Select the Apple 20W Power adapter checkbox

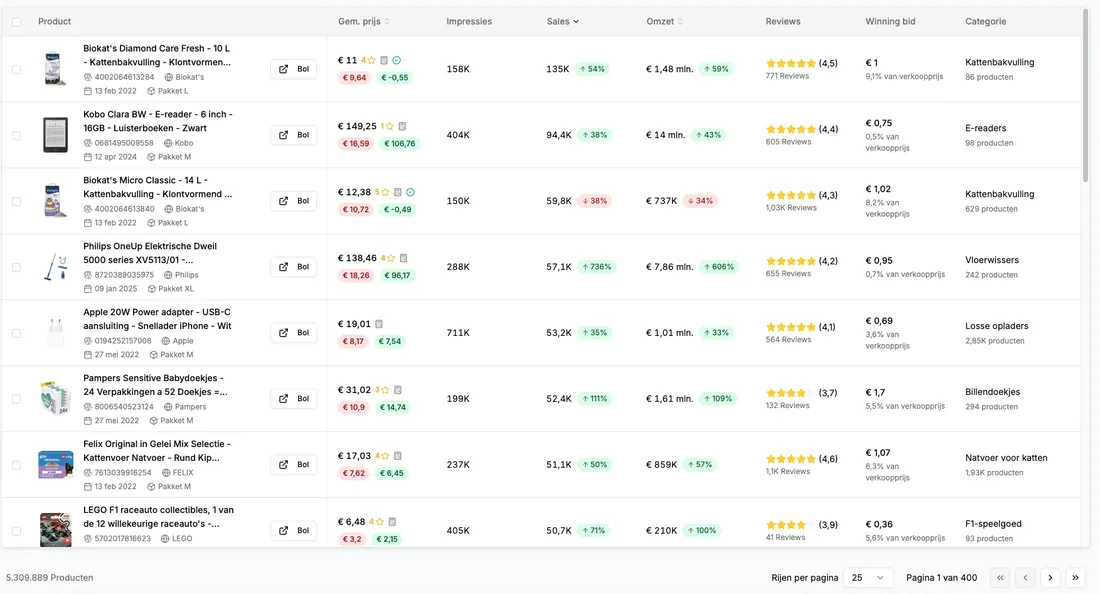(16, 333)
